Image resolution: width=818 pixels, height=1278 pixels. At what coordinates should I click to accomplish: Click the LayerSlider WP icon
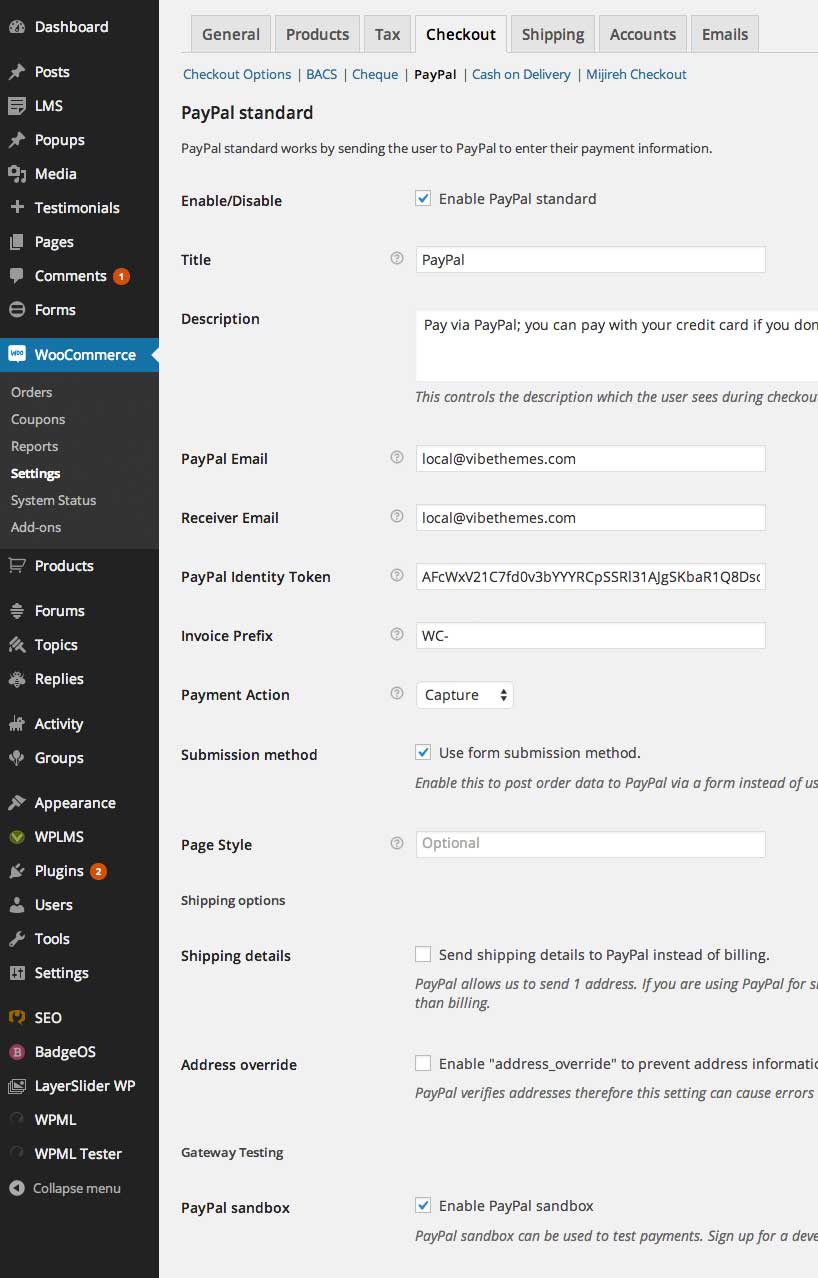click(x=17, y=1086)
